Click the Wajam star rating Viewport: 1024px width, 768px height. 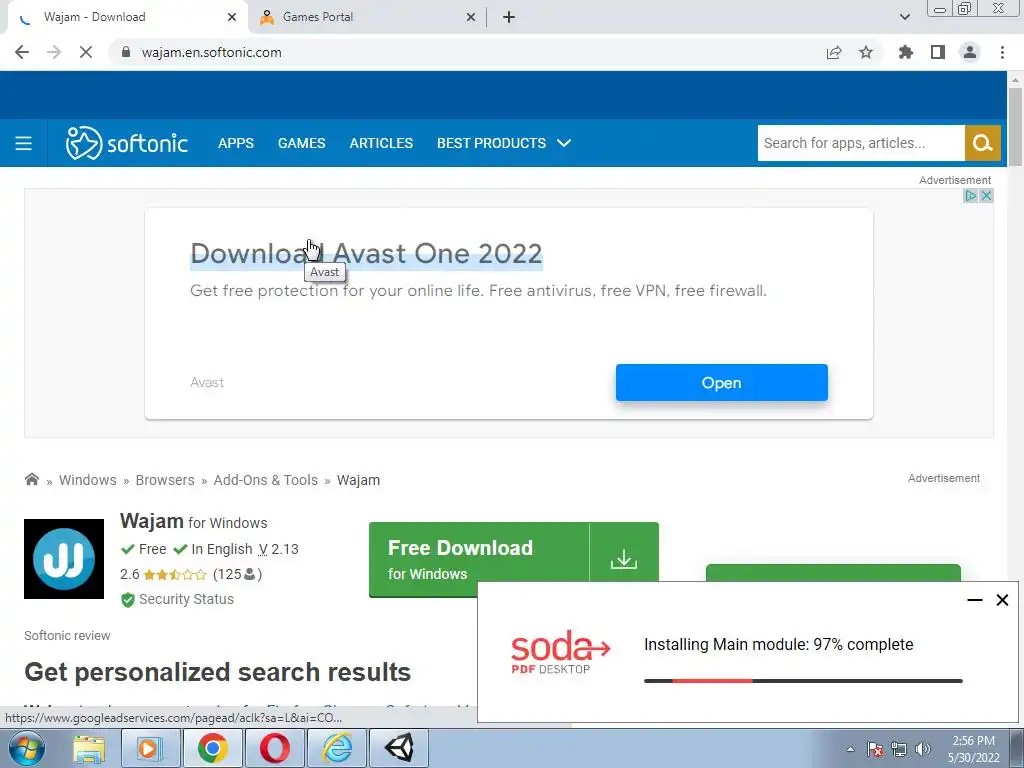coord(175,575)
